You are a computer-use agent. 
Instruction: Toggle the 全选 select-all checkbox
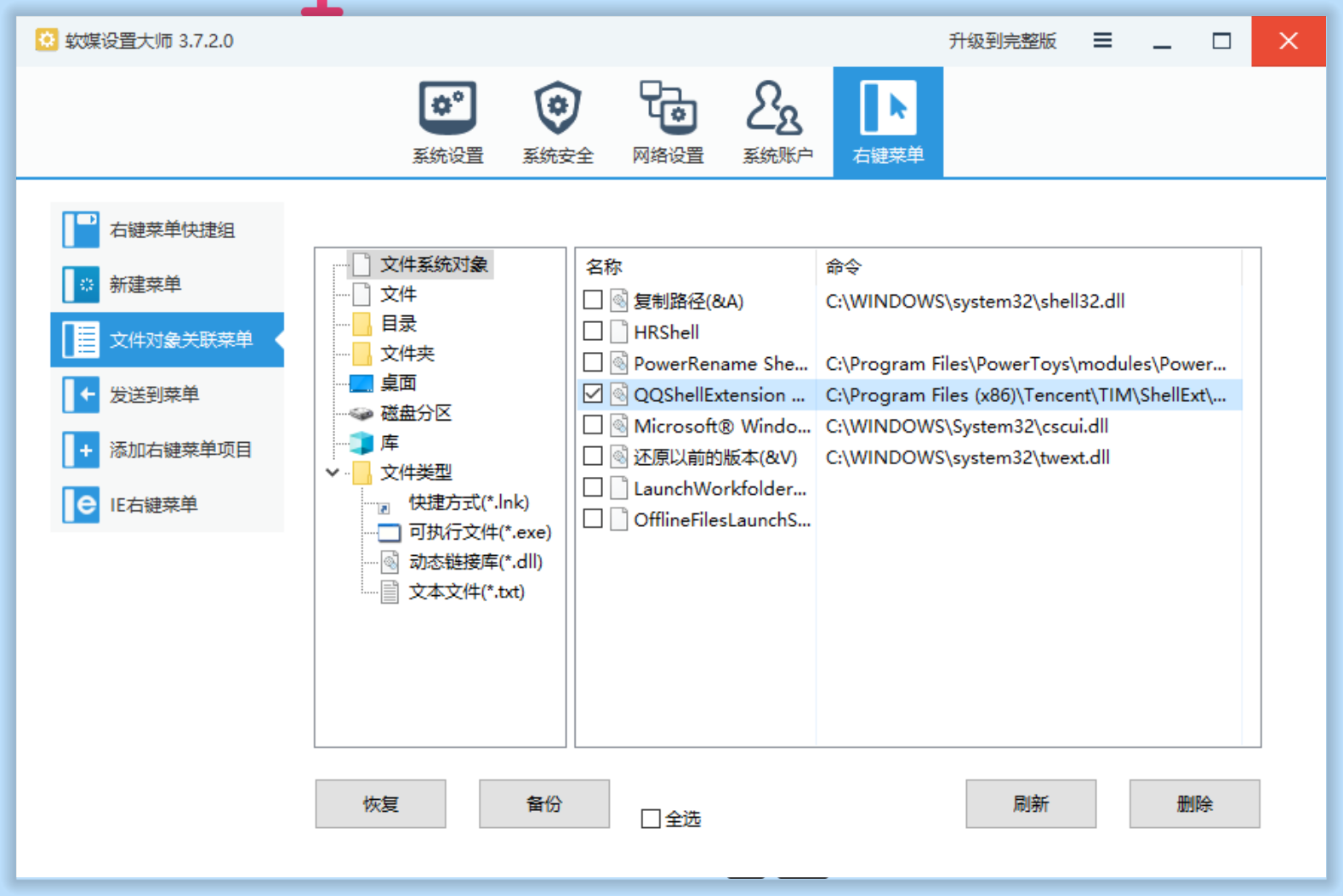point(651,819)
